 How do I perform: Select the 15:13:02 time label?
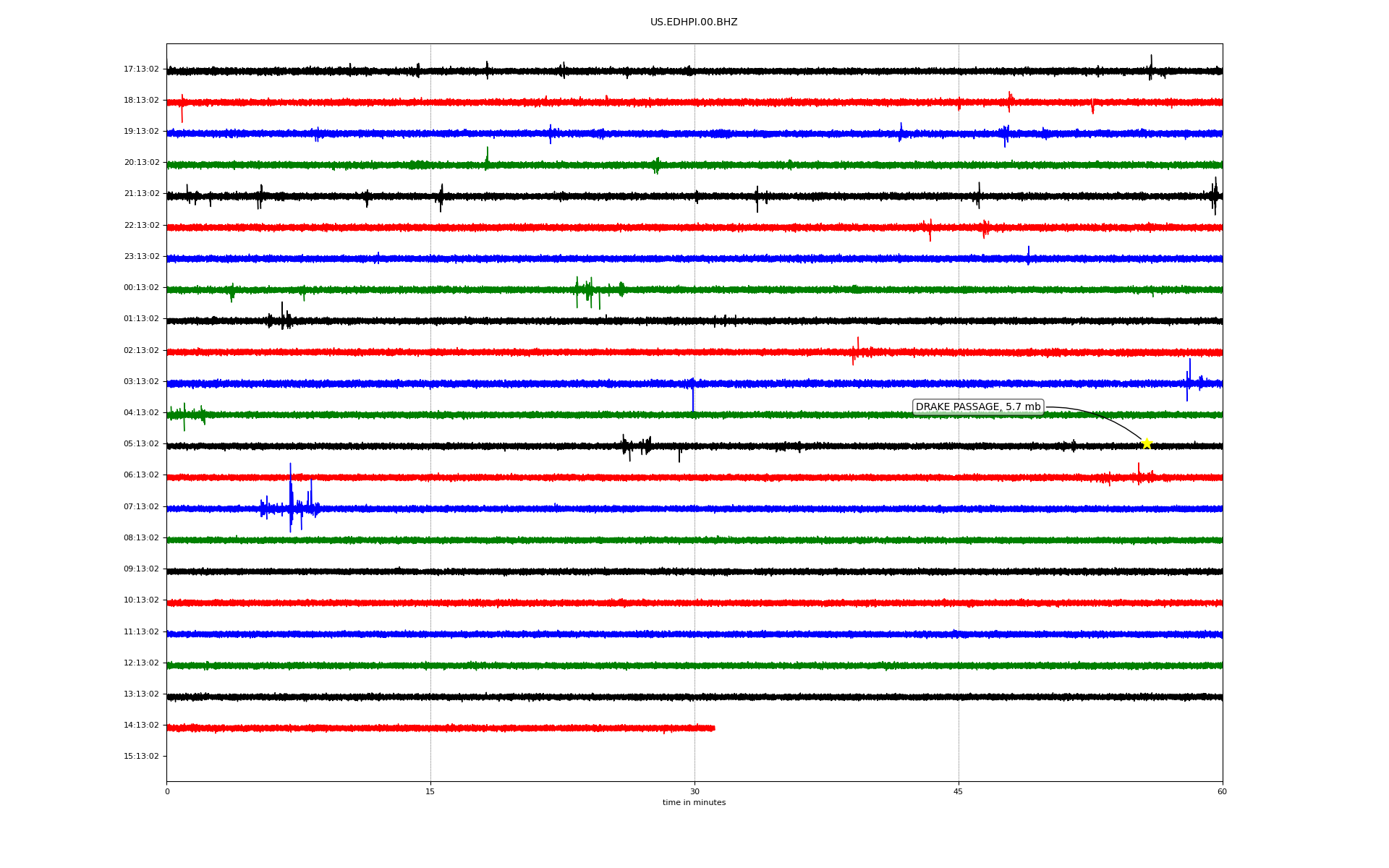pos(141,757)
